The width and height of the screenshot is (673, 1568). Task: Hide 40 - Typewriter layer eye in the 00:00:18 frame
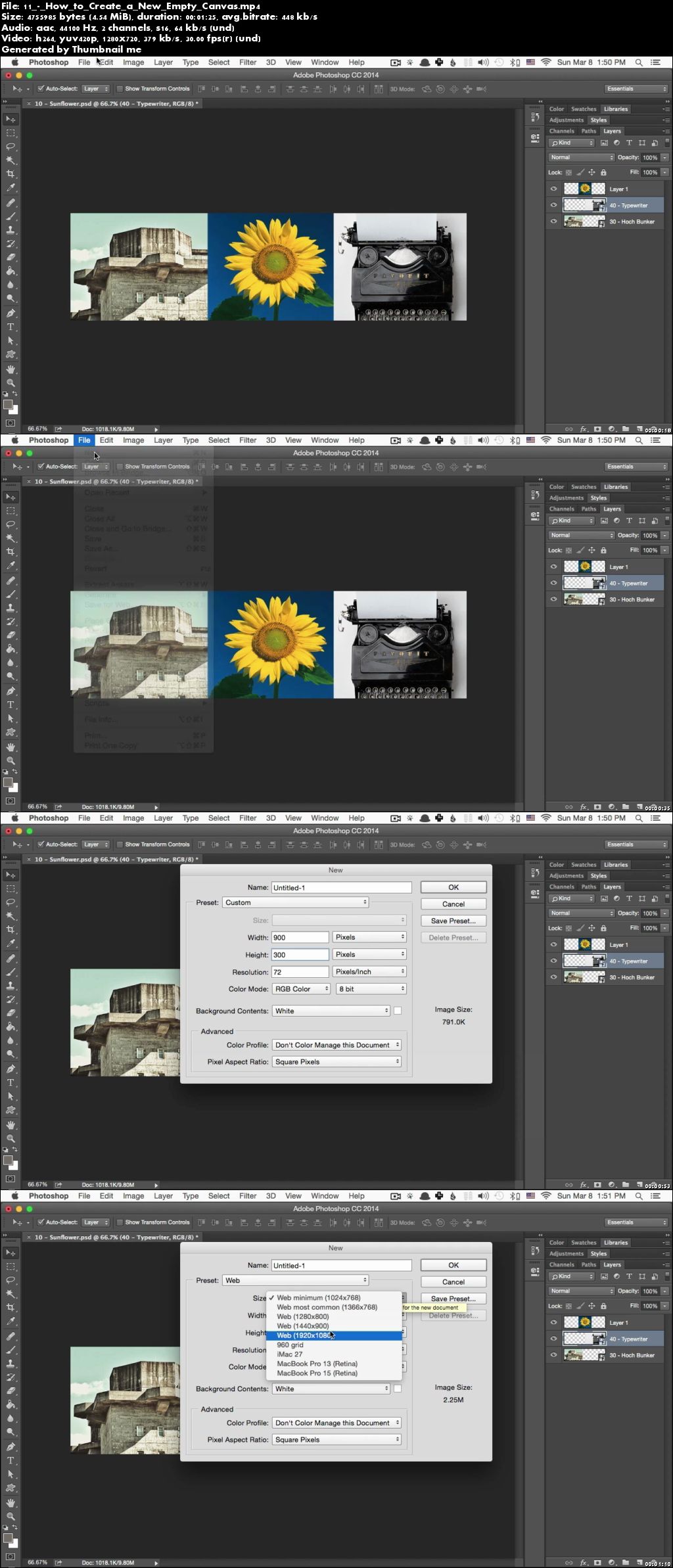coord(553,205)
